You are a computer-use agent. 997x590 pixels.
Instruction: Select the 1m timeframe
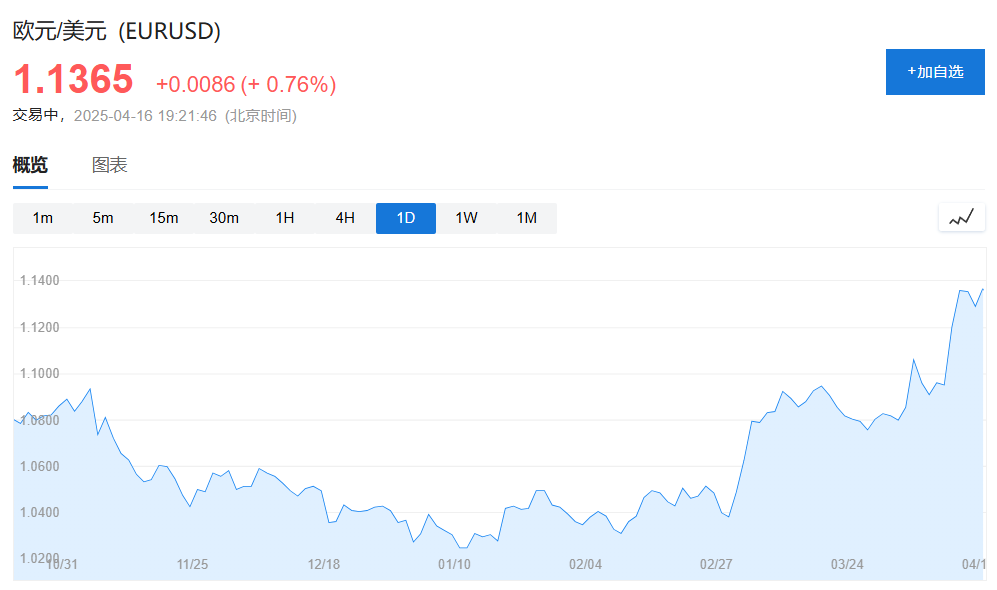pos(43,218)
